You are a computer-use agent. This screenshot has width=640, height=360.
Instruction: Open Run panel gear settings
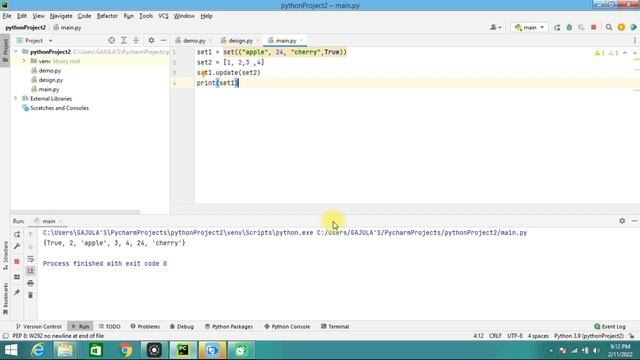[x=622, y=221]
